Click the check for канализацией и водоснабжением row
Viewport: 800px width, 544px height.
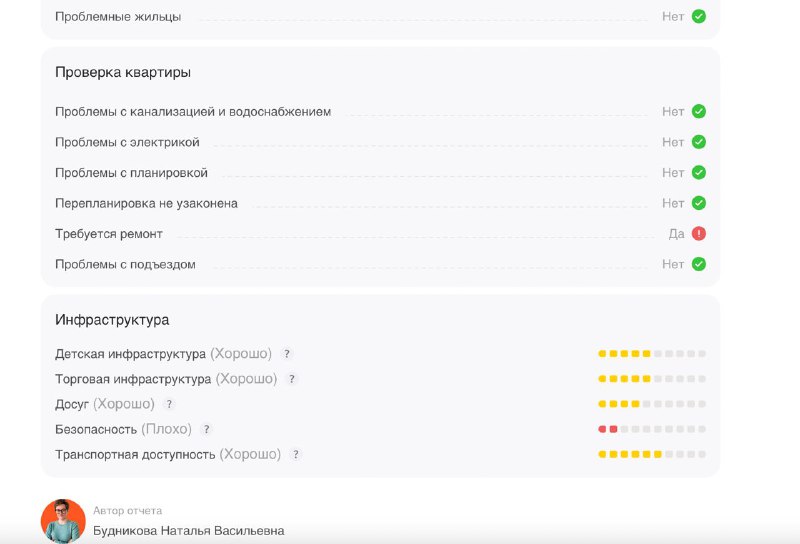pyautogui.click(x=699, y=111)
